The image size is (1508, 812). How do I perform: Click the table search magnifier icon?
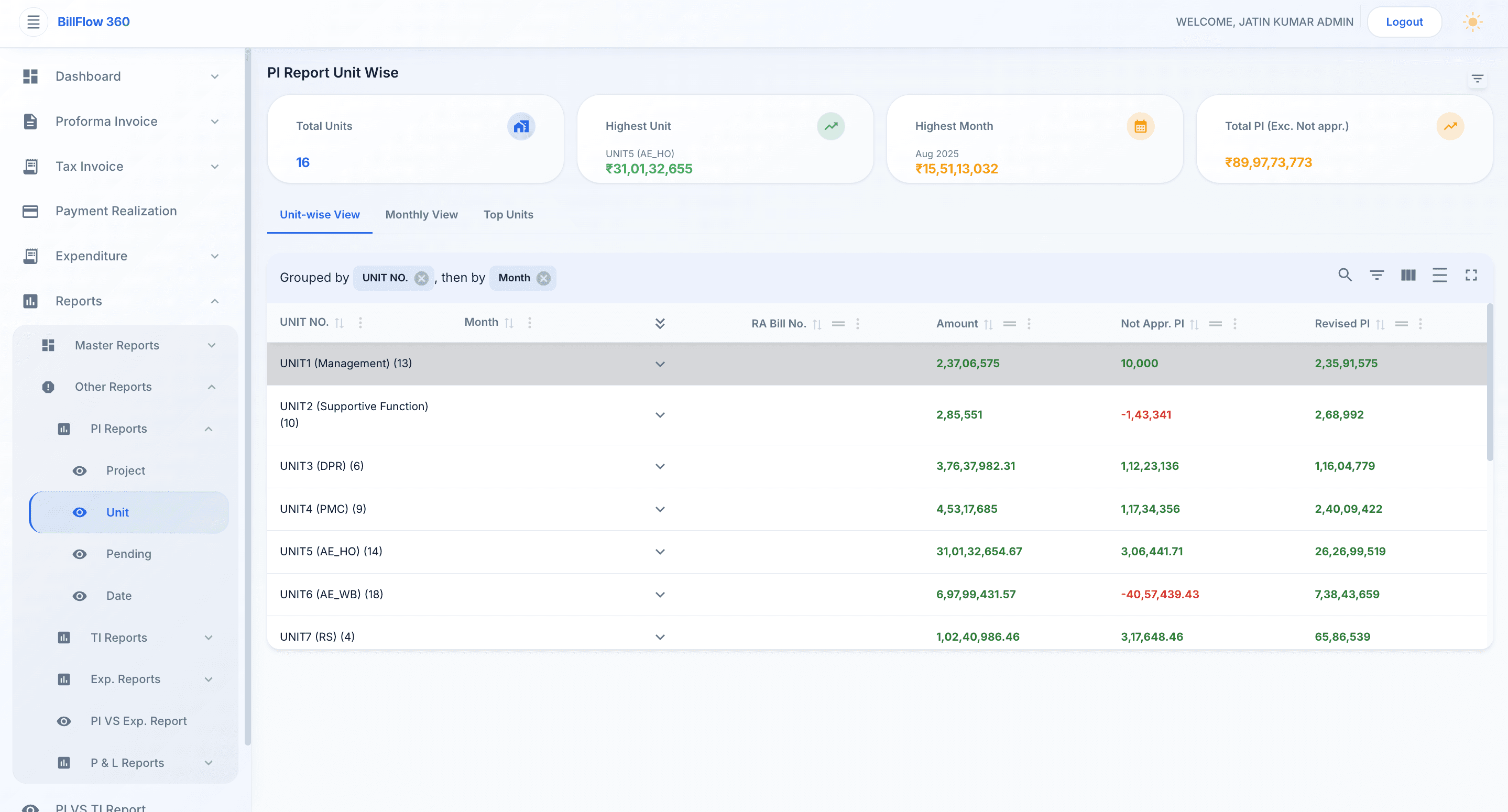click(x=1345, y=275)
